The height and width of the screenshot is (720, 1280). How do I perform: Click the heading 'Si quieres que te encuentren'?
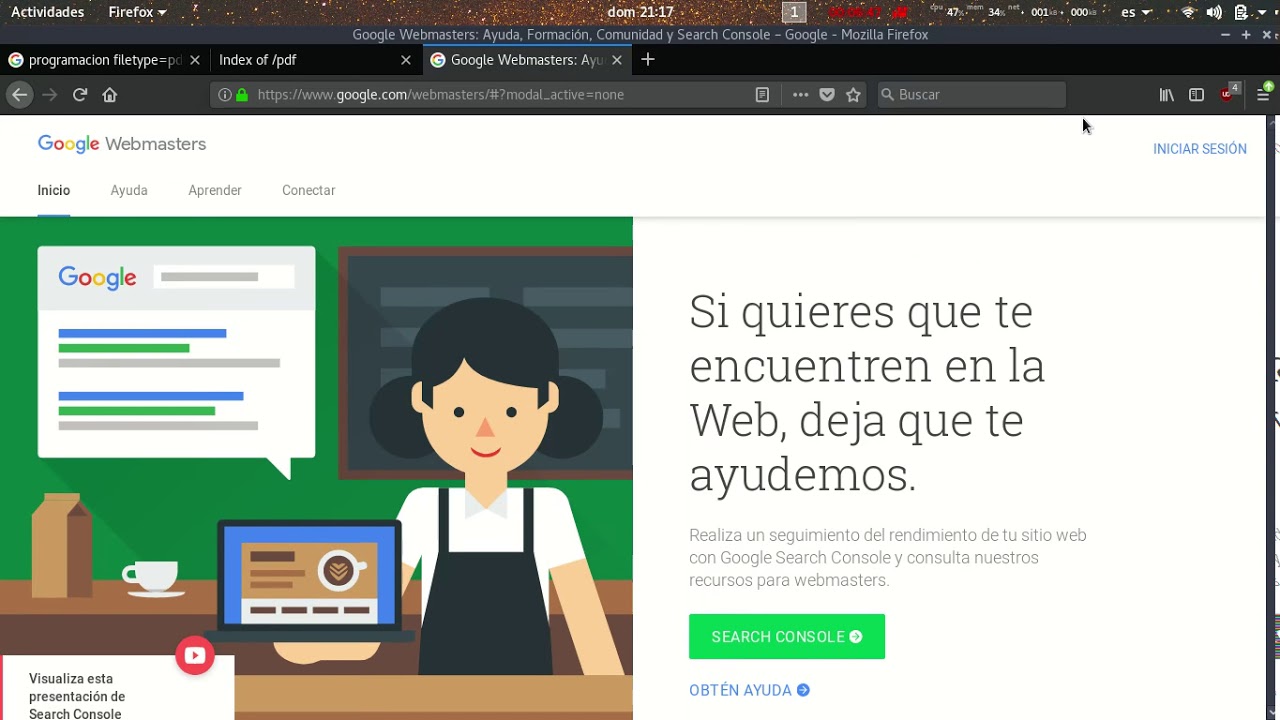pos(866,394)
